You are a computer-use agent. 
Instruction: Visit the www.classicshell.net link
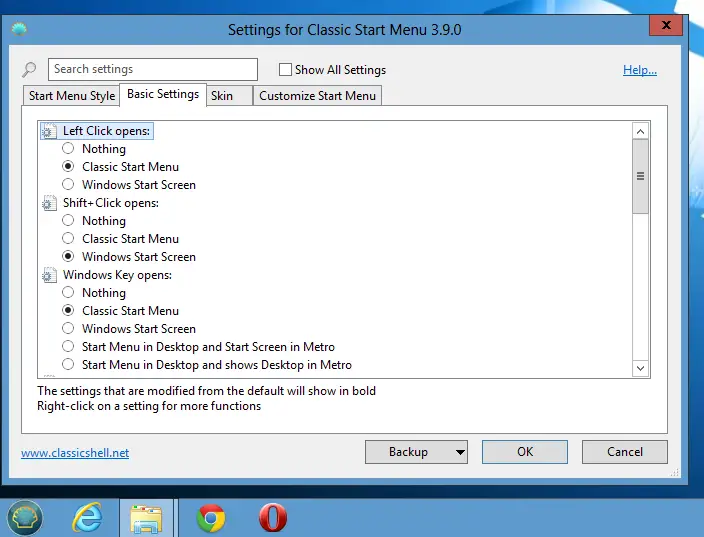75,453
